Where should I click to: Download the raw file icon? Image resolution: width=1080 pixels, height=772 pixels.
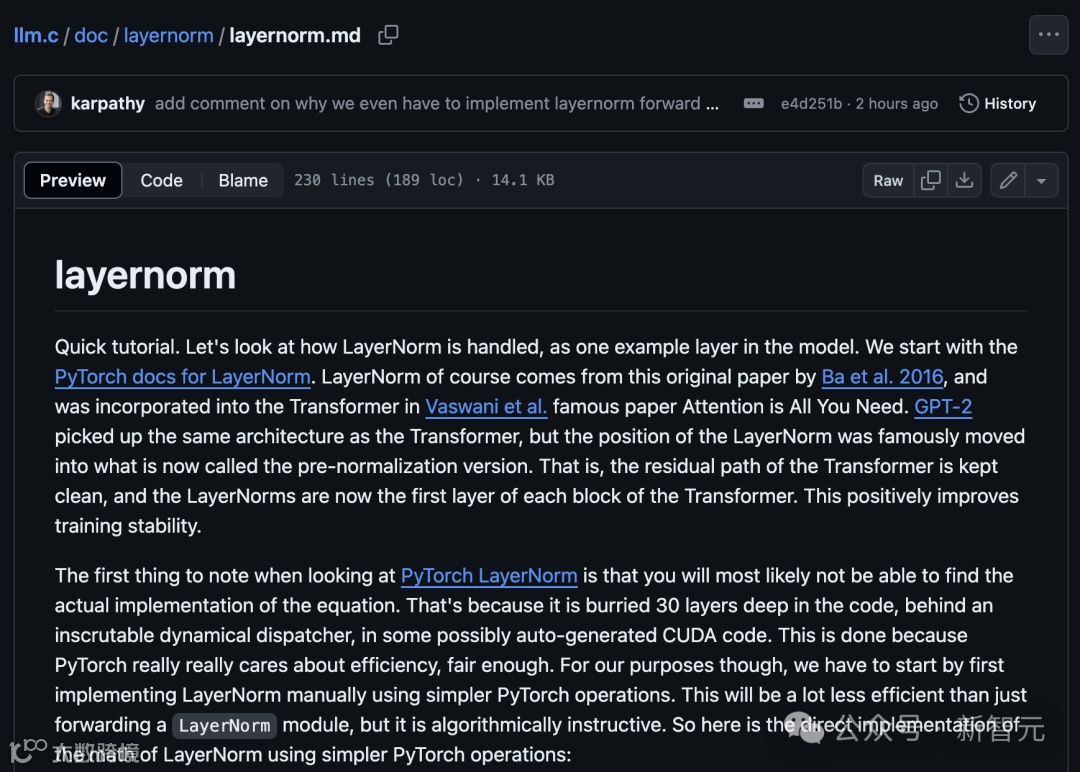point(964,180)
